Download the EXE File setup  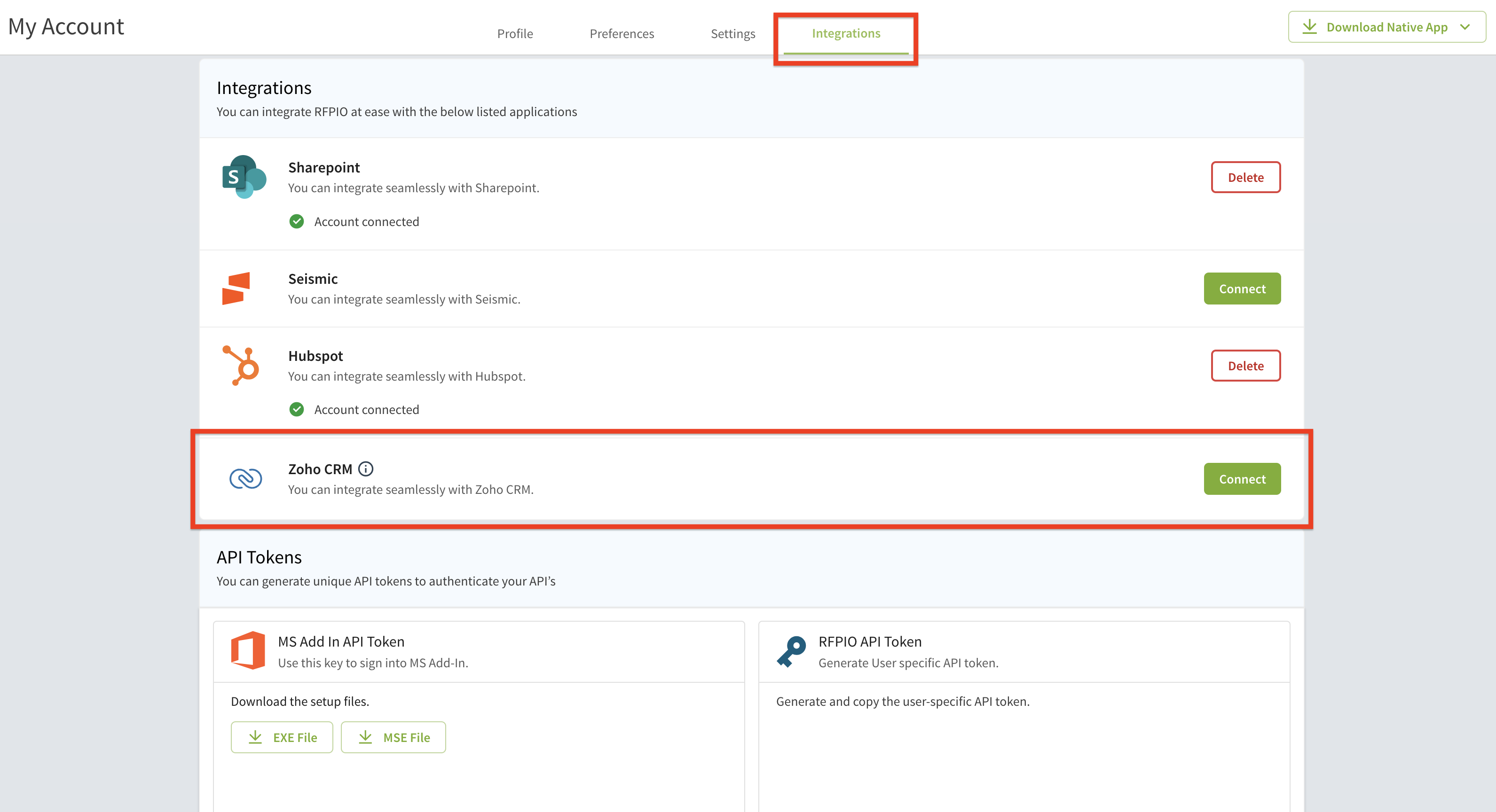pos(282,737)
